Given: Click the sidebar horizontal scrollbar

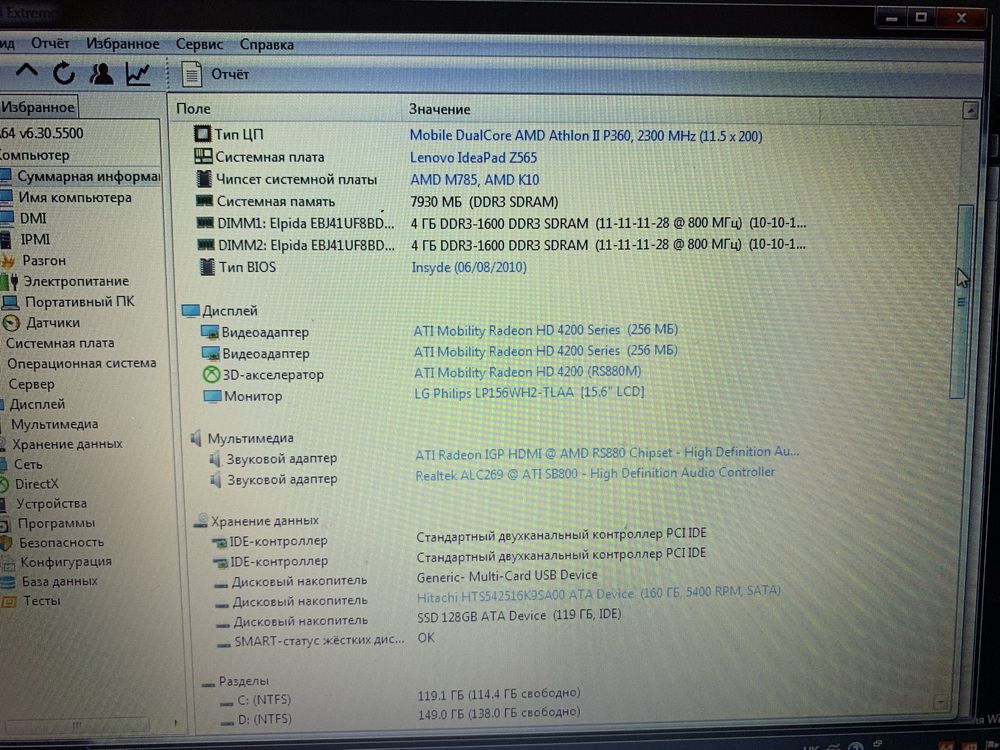Looking at the screenshot, I should tap(77, 724).
